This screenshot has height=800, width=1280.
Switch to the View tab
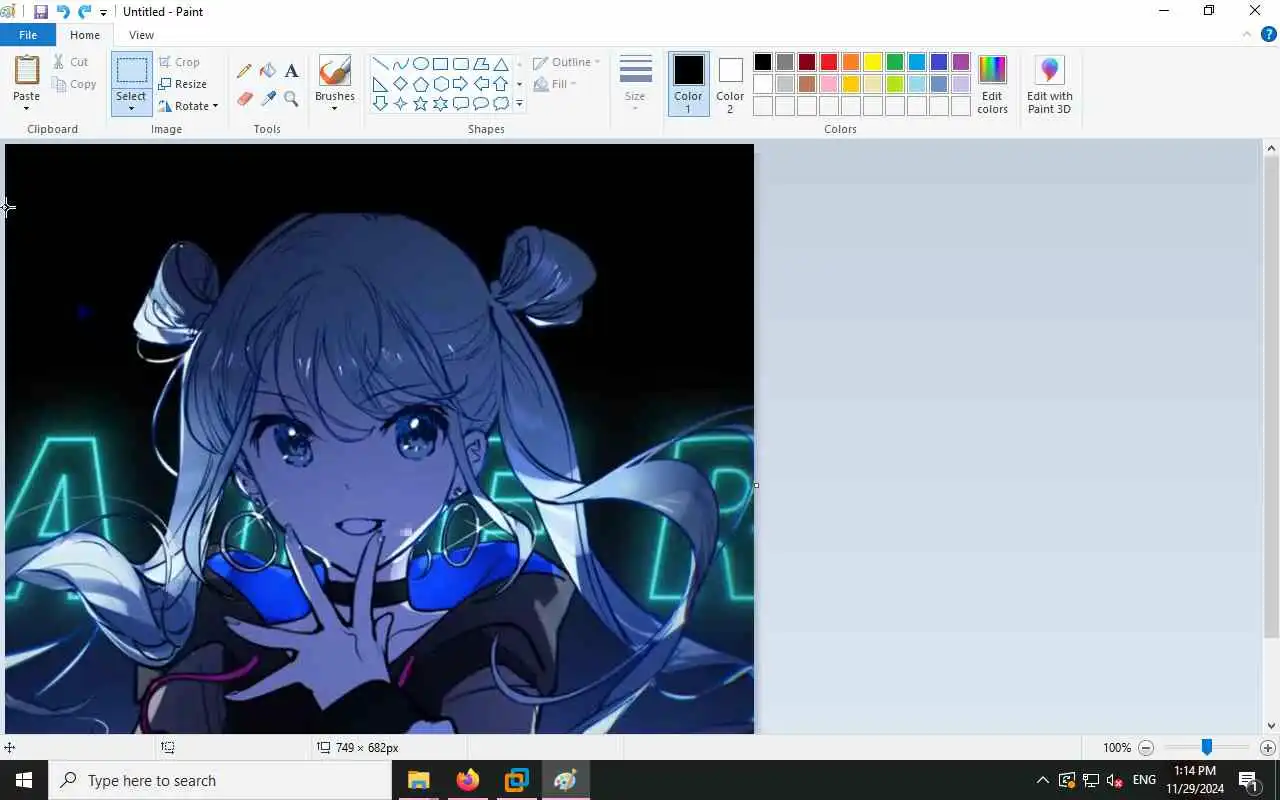(141, 35)
